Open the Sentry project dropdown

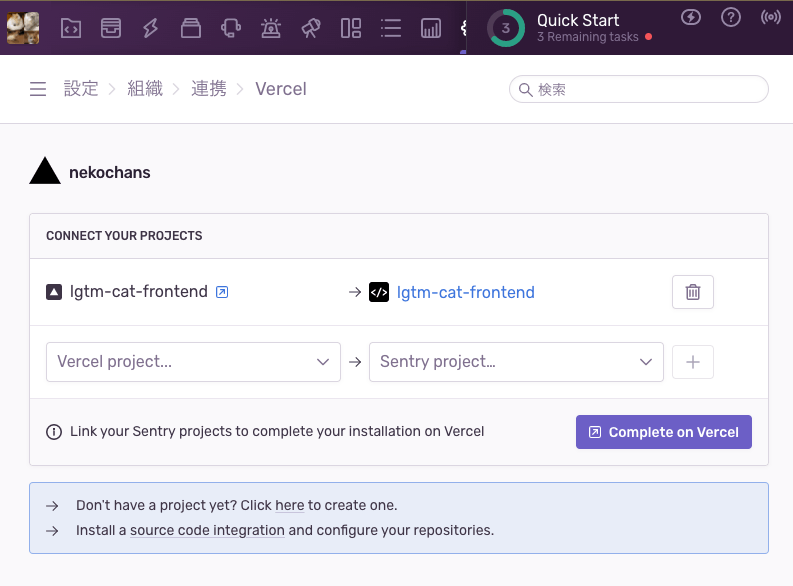pyautogui.click(x=516, y=362)
